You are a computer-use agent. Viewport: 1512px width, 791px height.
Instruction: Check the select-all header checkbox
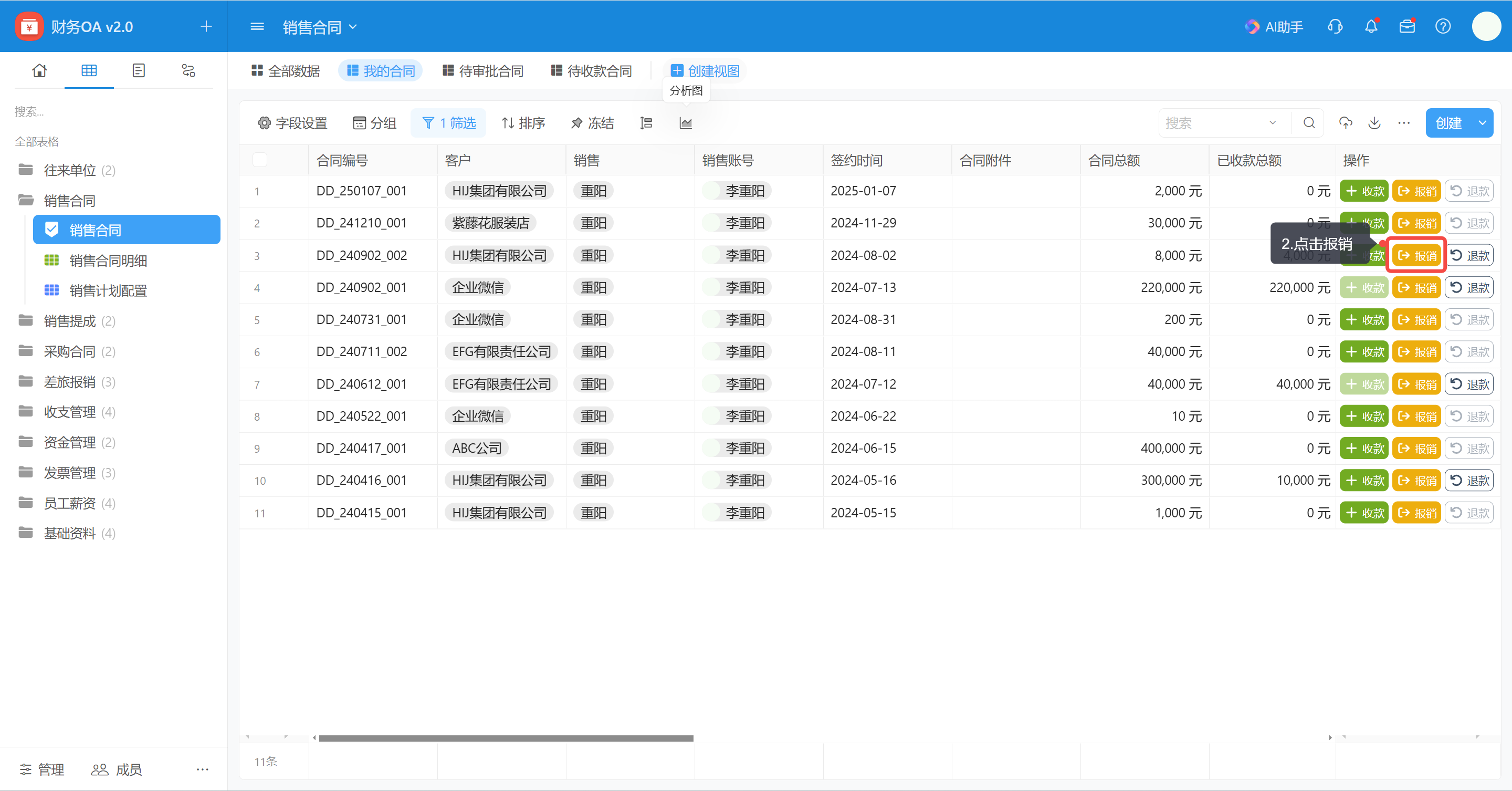pyautogui.click(x=259, y=160)
